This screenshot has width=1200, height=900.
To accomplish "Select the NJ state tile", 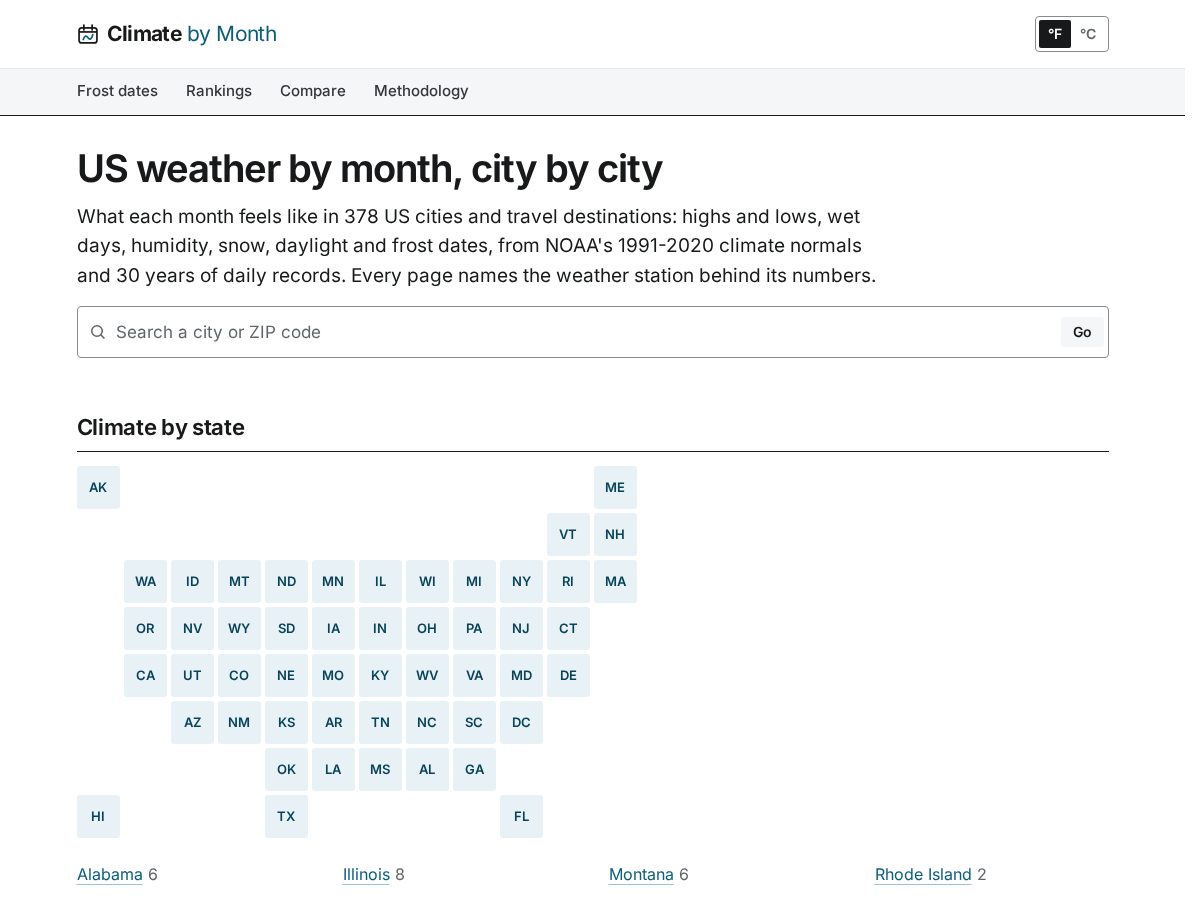I will click(521, 629).
